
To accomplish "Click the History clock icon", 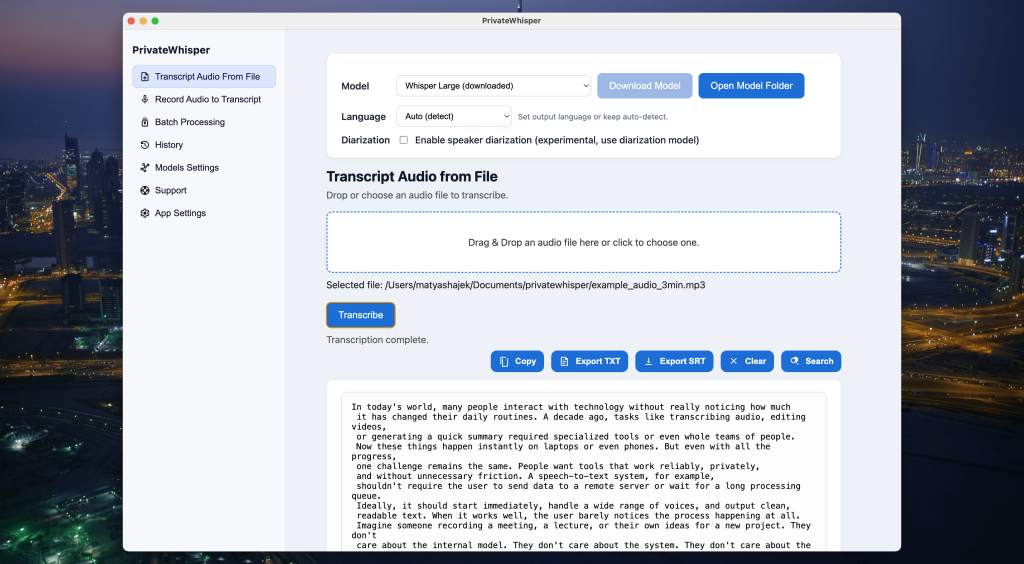I will coord(145,145).
